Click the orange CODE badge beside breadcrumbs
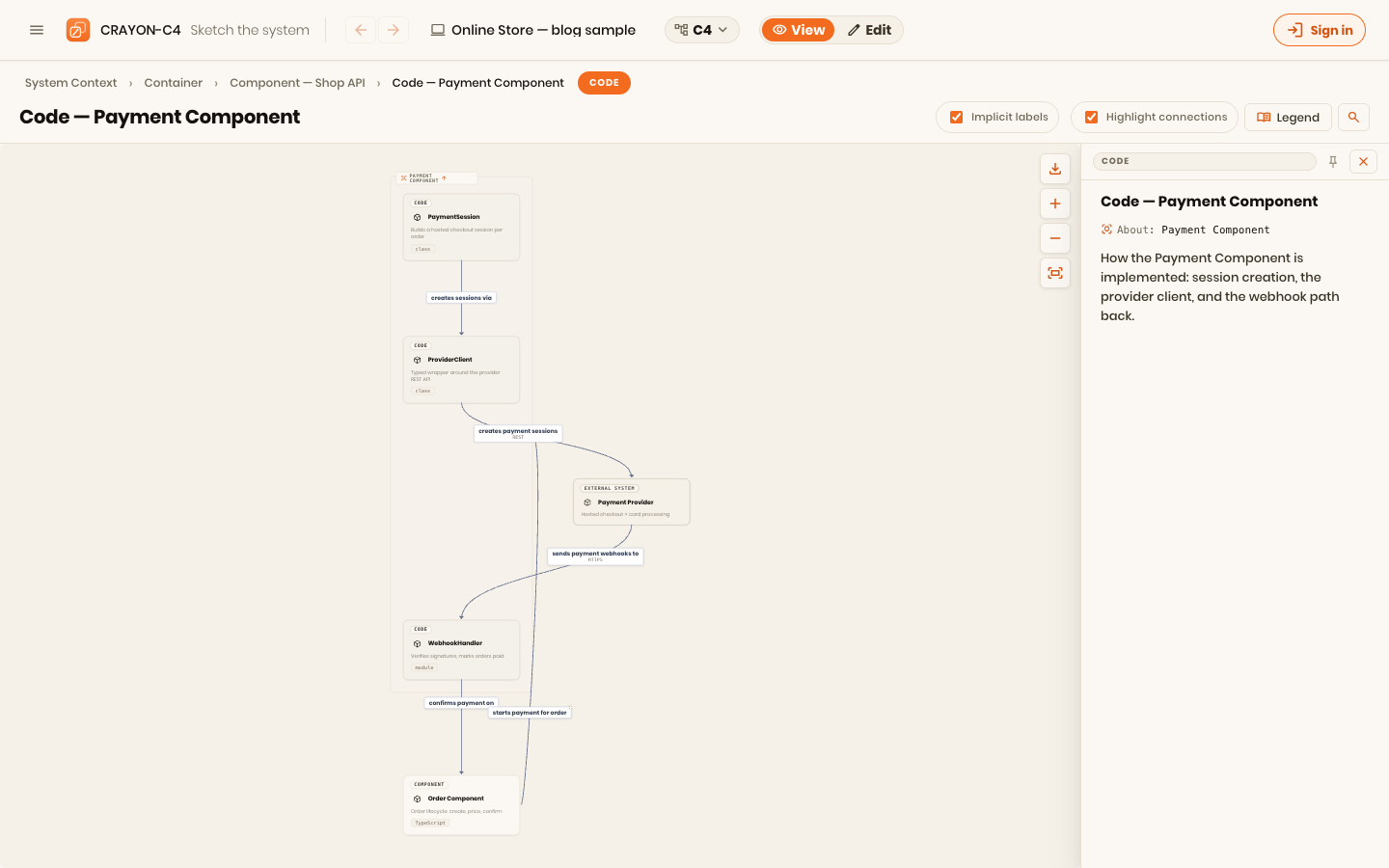The width and height of the screenshot is (1389, 868). [x=604, y=83]
